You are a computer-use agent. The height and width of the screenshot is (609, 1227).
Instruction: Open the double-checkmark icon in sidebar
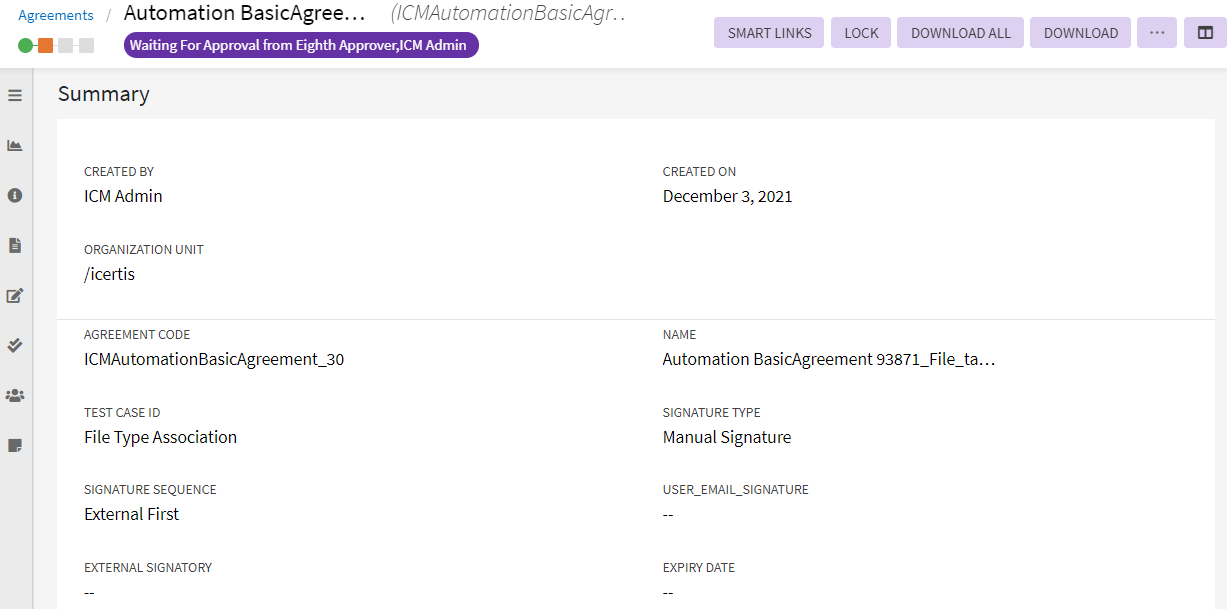15,346
